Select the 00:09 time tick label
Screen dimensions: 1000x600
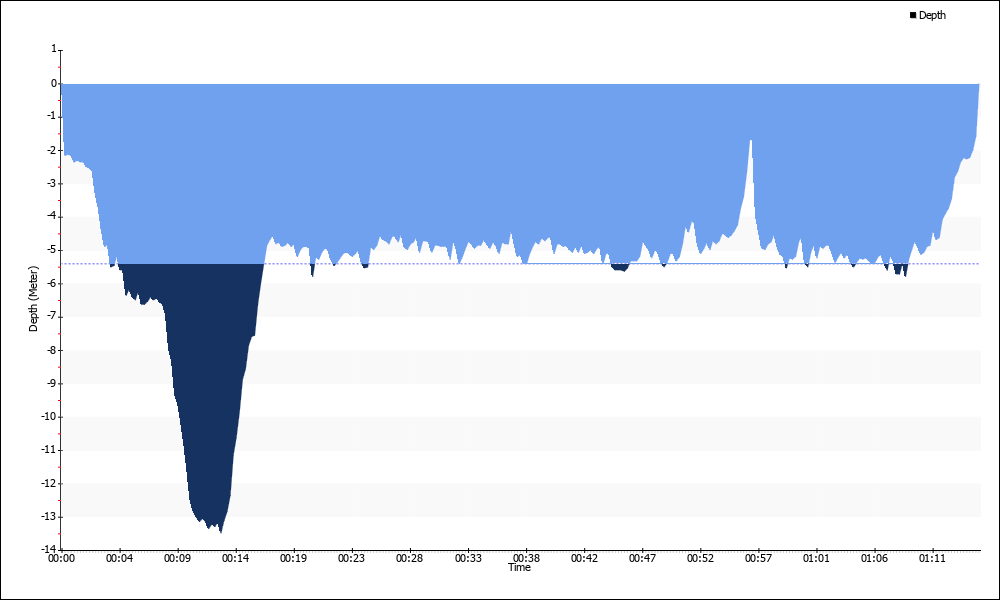click(x=177, y=558)
